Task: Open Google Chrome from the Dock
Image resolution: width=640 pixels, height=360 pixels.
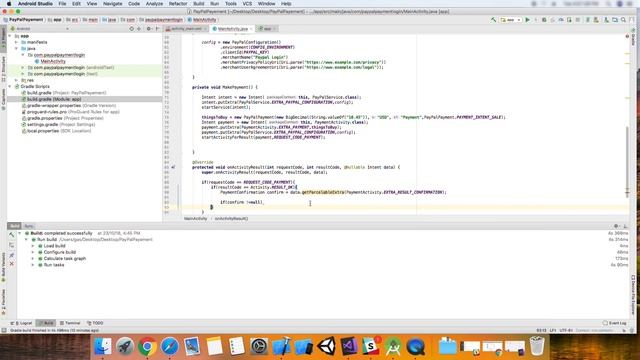Action: (x=147, y=347)
